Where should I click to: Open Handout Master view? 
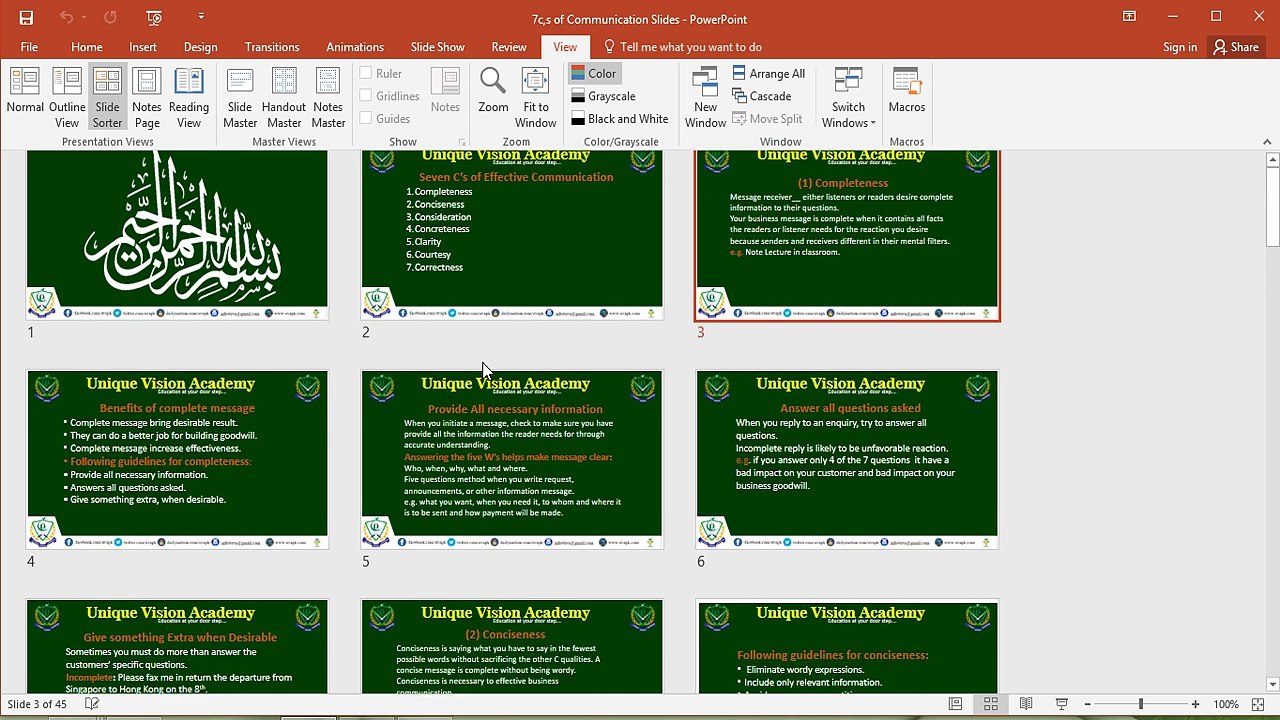284,97
